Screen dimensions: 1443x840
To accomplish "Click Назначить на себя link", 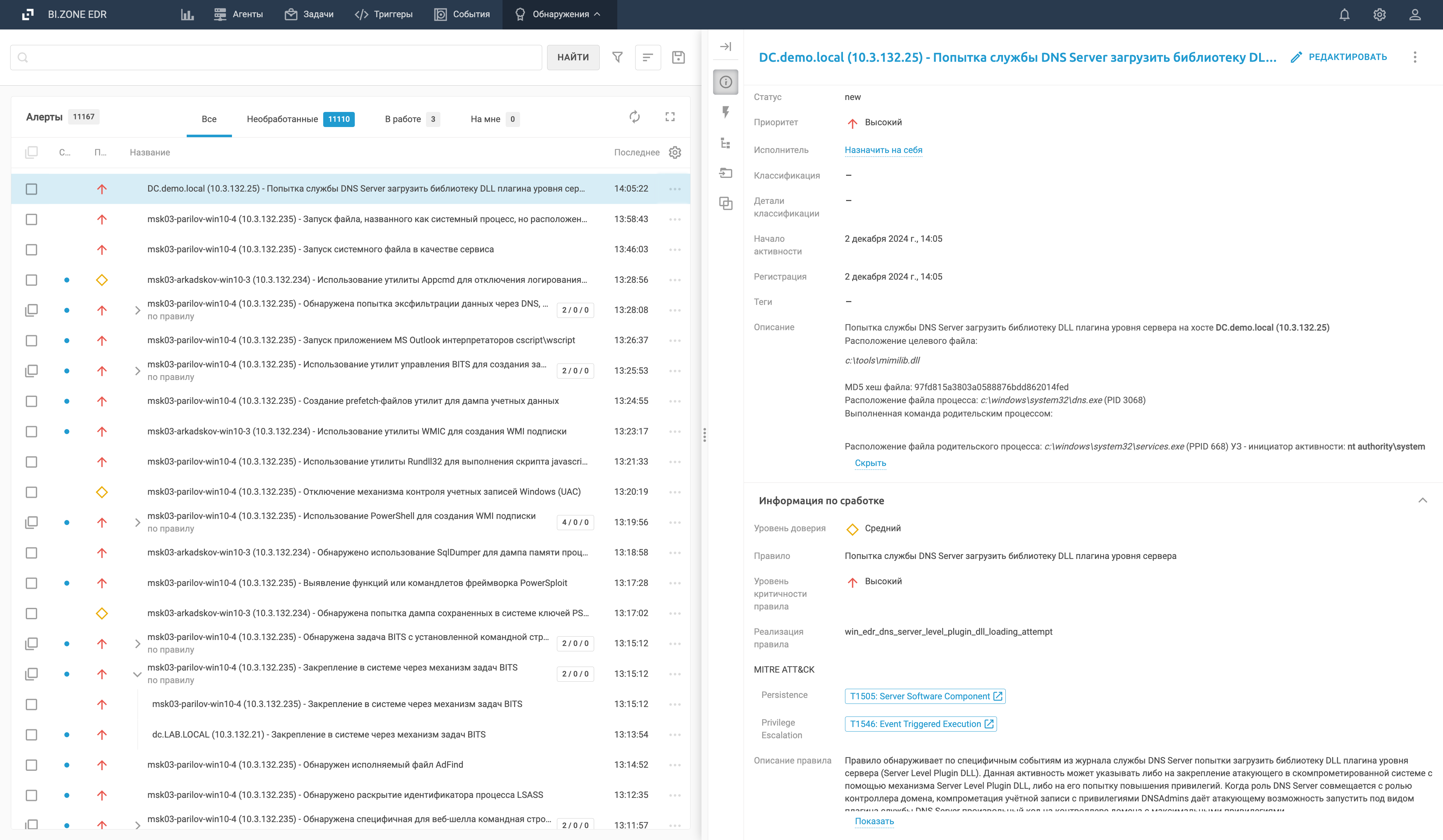I will pos(883,150).
